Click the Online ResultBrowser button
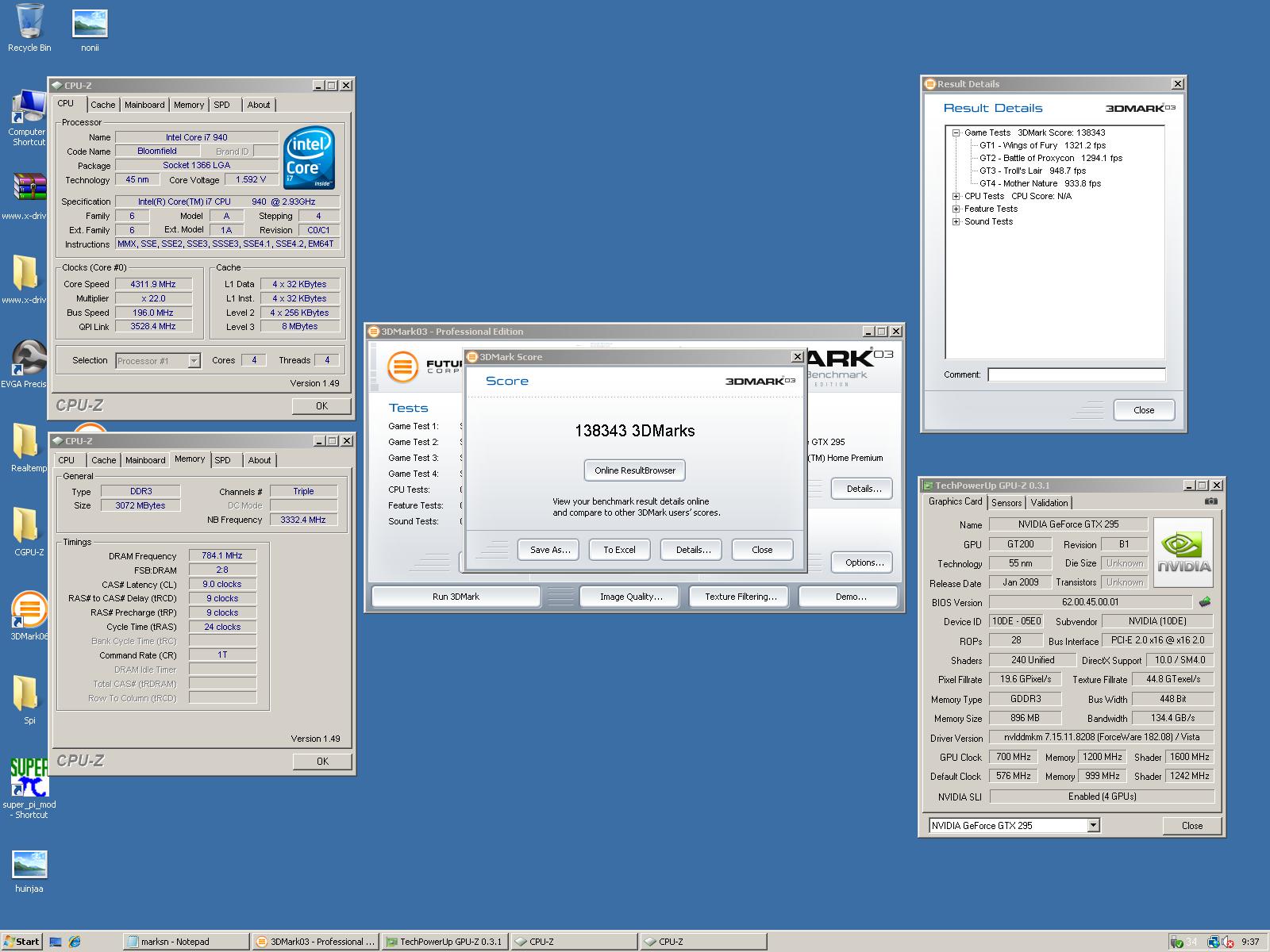The height and width of the screenshot is (952, 1270). [635, 470]
